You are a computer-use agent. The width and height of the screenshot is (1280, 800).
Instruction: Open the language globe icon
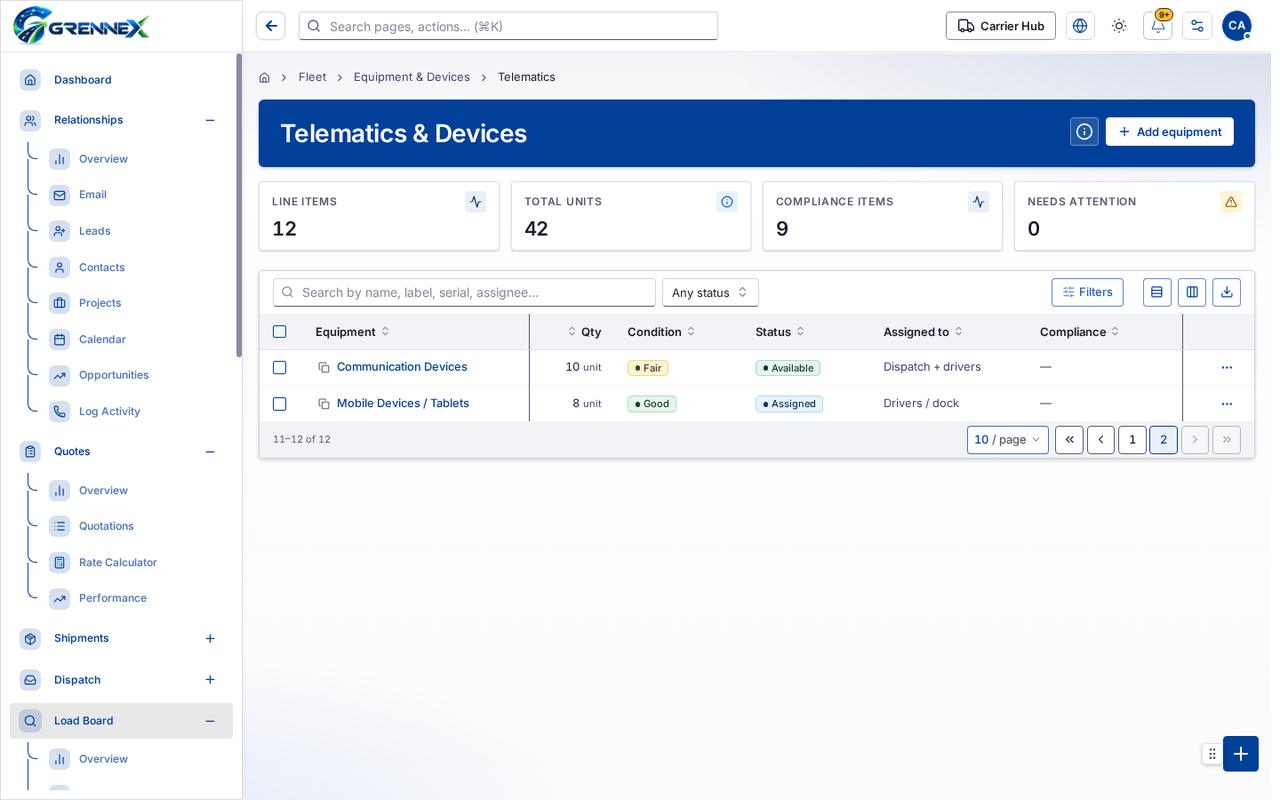[x=1080, y=26]
